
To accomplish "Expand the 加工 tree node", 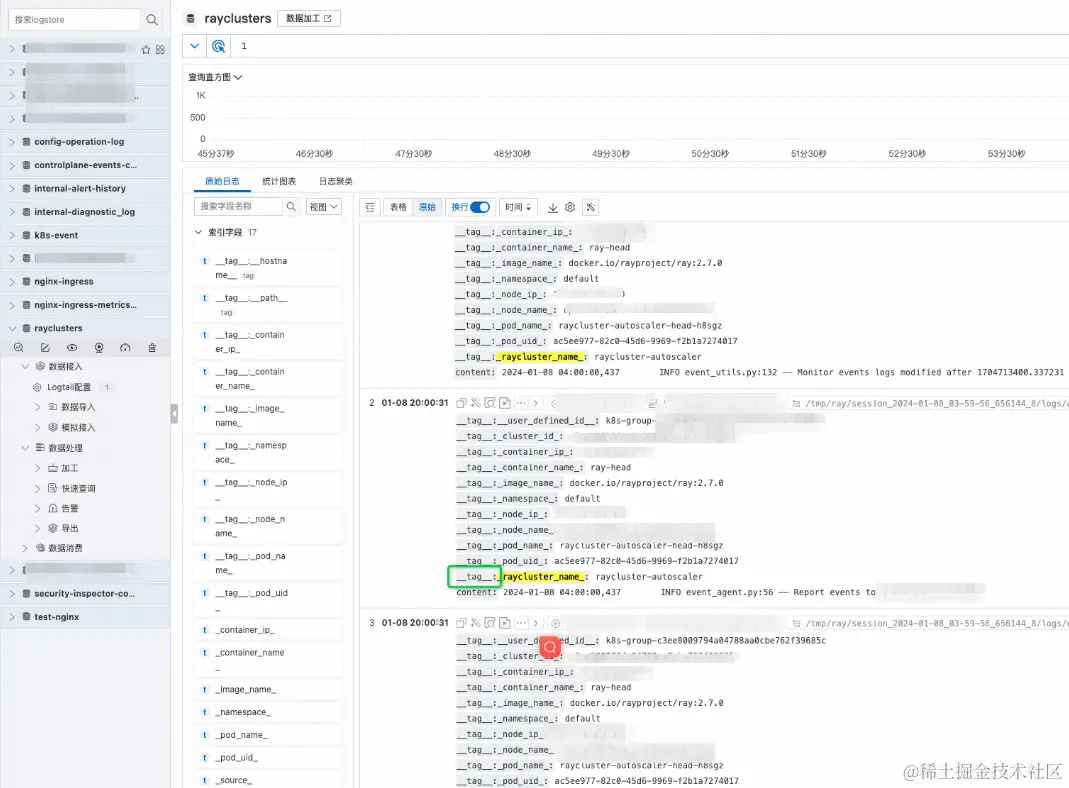I will (37, 468).
